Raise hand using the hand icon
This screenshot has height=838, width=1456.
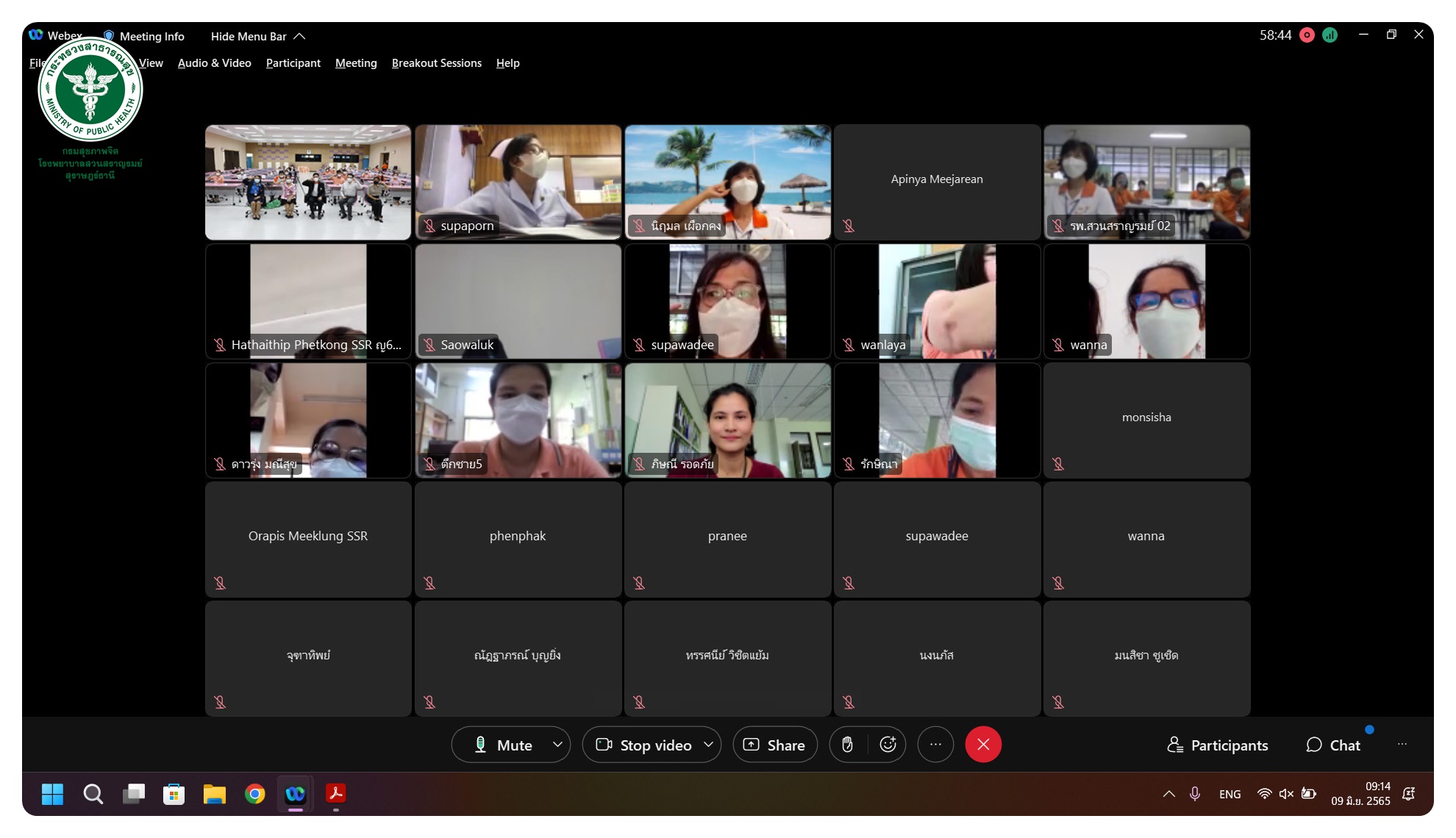pyautogui.click(x=847, y=745)
